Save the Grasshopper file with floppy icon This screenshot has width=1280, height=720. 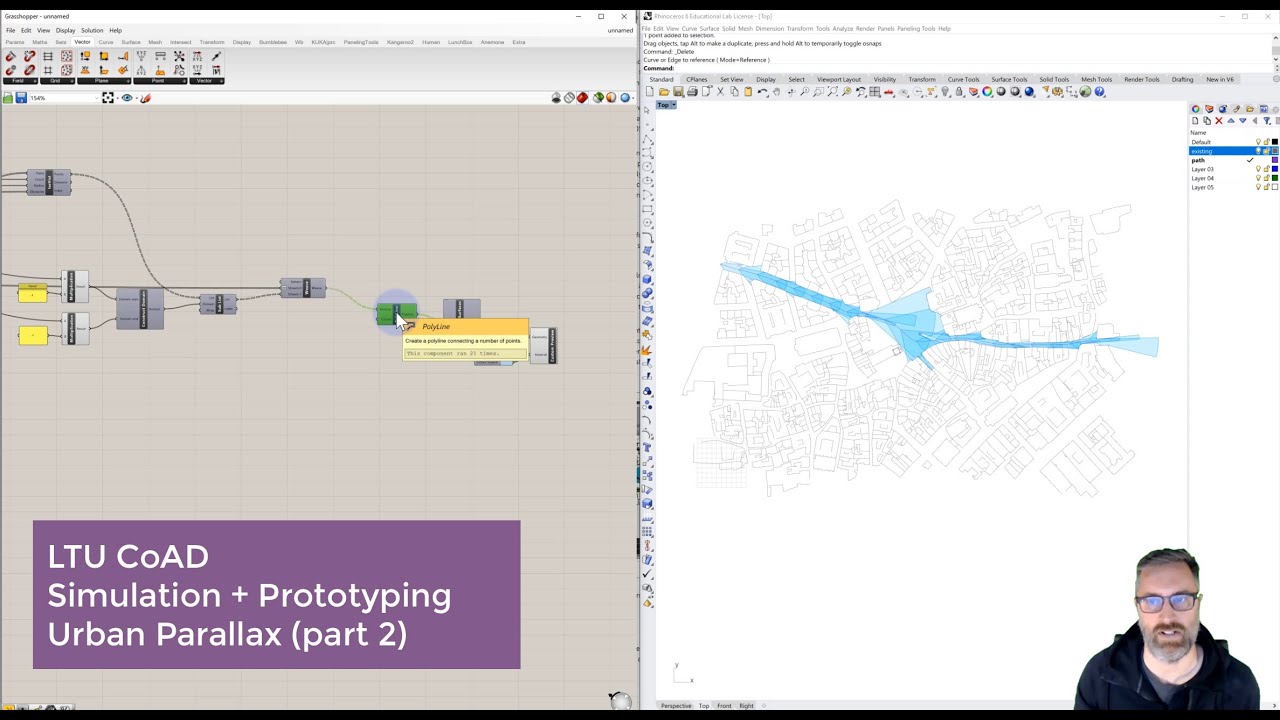[21, 98]
